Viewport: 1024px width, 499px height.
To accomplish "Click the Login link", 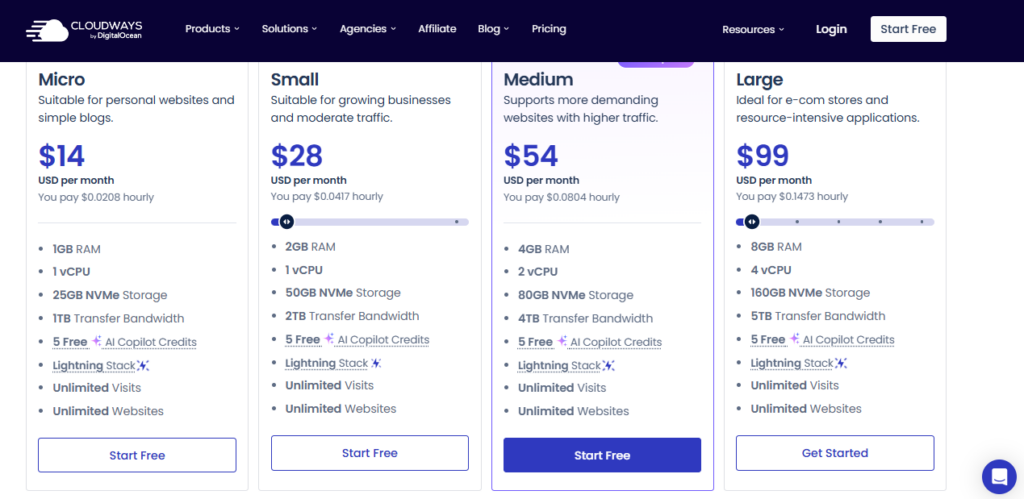I will coord(831,29).
